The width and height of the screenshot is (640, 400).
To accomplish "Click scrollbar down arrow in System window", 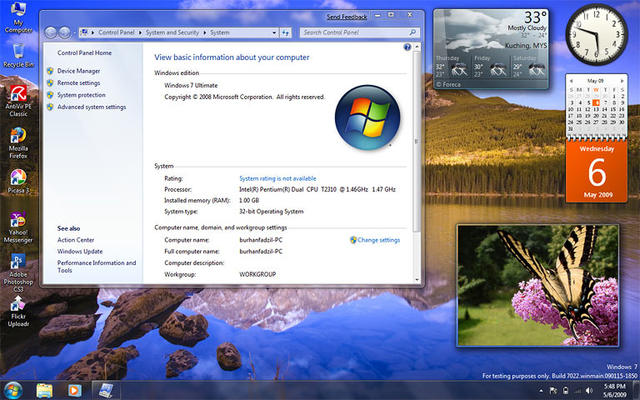I will [x=417, y=280].
